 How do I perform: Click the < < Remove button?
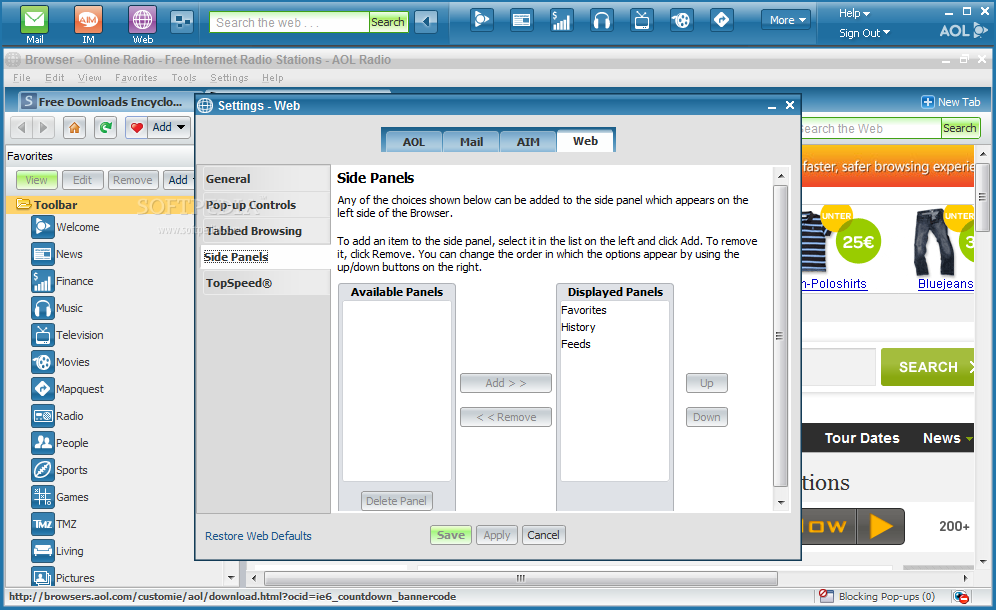coord(506,417)
